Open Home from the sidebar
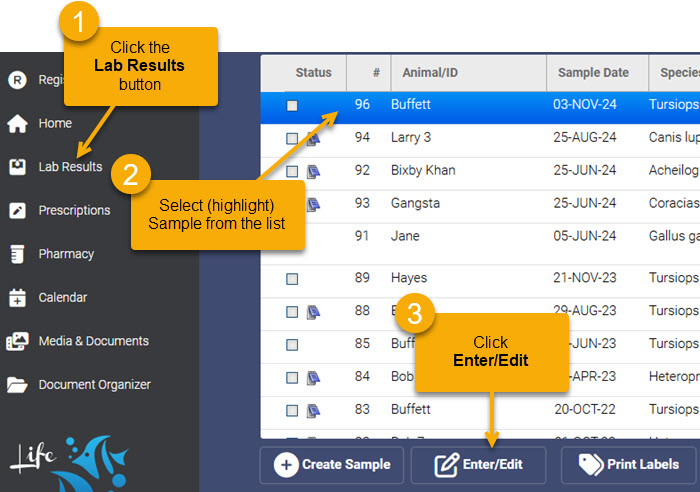The width and height of the screenshot is (700, 492). click(x=55, y=123)
